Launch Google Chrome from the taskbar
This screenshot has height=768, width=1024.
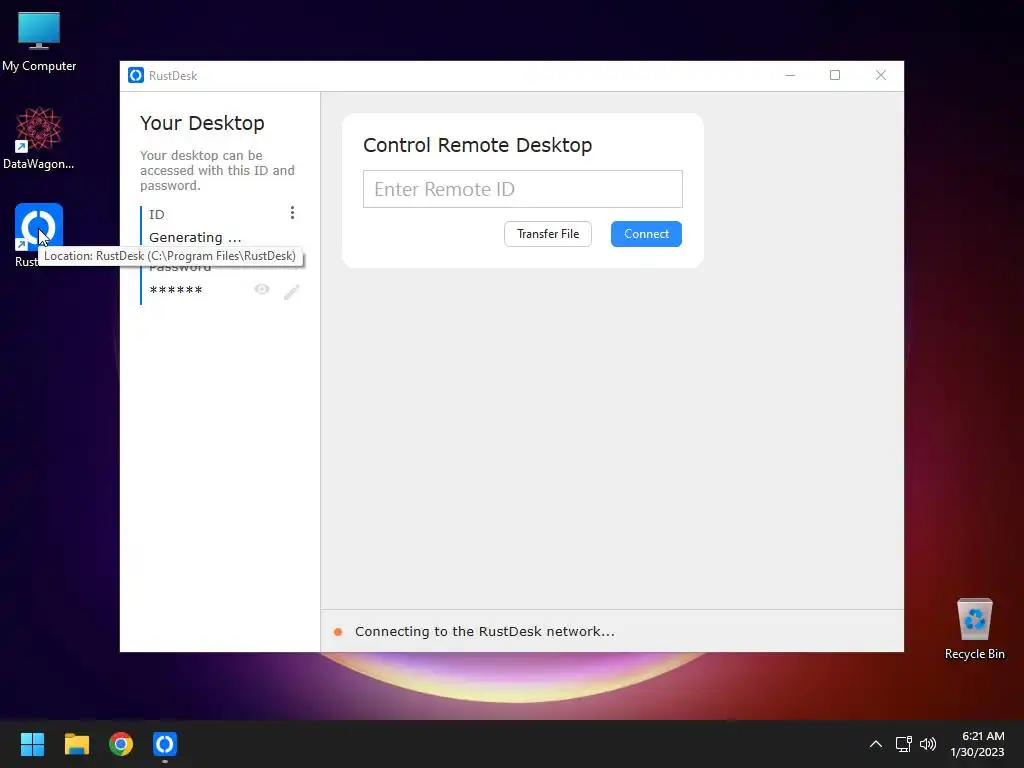tap(121, 744)
